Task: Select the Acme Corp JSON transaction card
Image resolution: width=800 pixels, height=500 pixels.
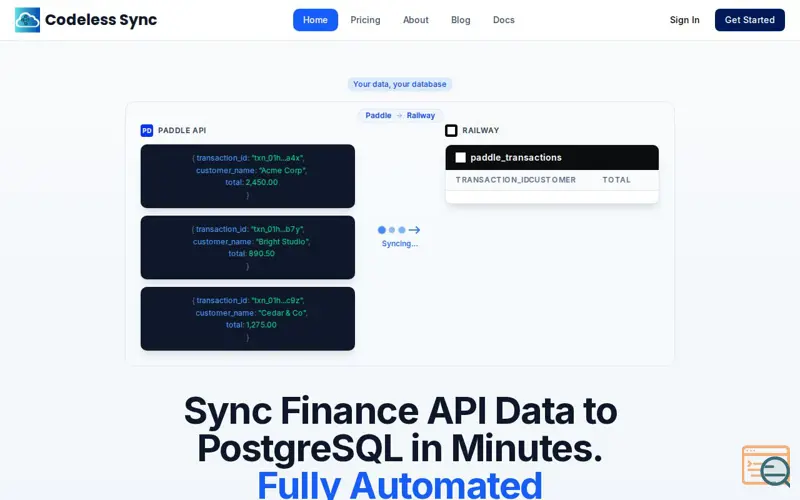Action: coord(248,176)
